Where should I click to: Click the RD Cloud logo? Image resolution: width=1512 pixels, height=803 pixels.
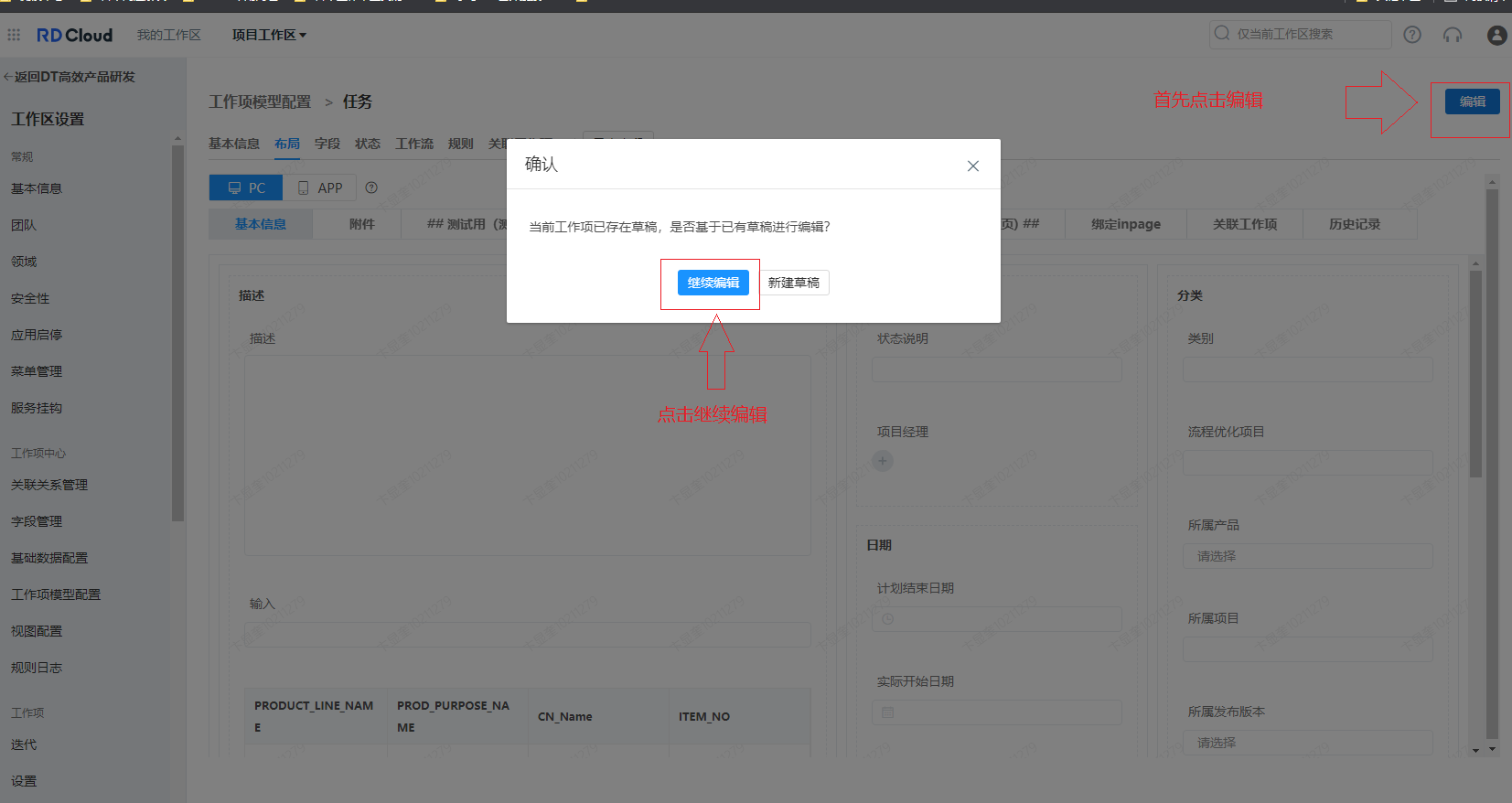click(x=74, y=35)
